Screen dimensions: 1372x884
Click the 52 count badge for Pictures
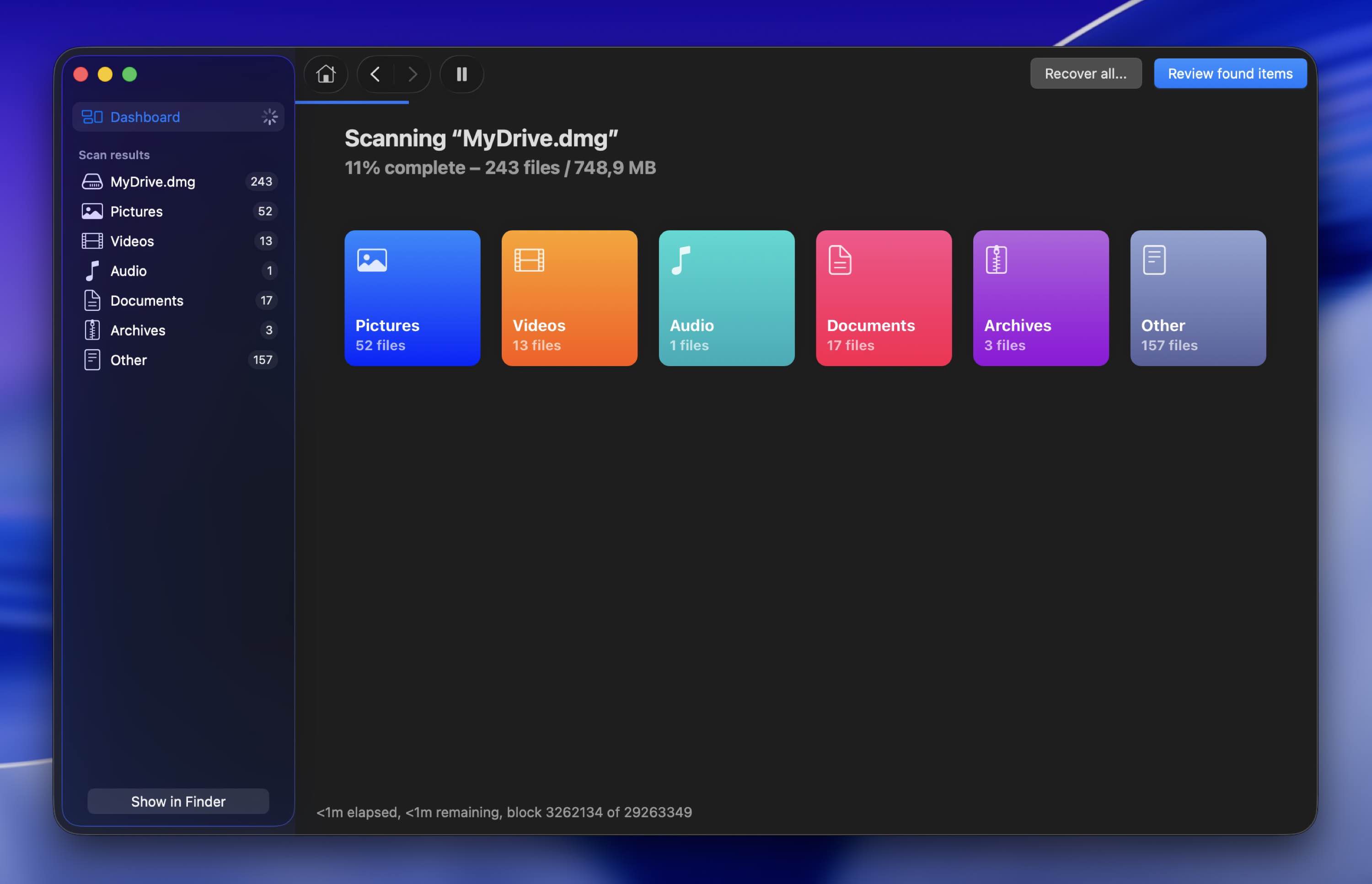click(265, 211)
